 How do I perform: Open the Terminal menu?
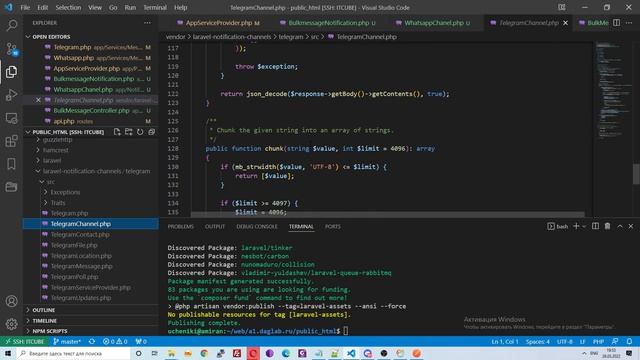[x=155, y=7]
